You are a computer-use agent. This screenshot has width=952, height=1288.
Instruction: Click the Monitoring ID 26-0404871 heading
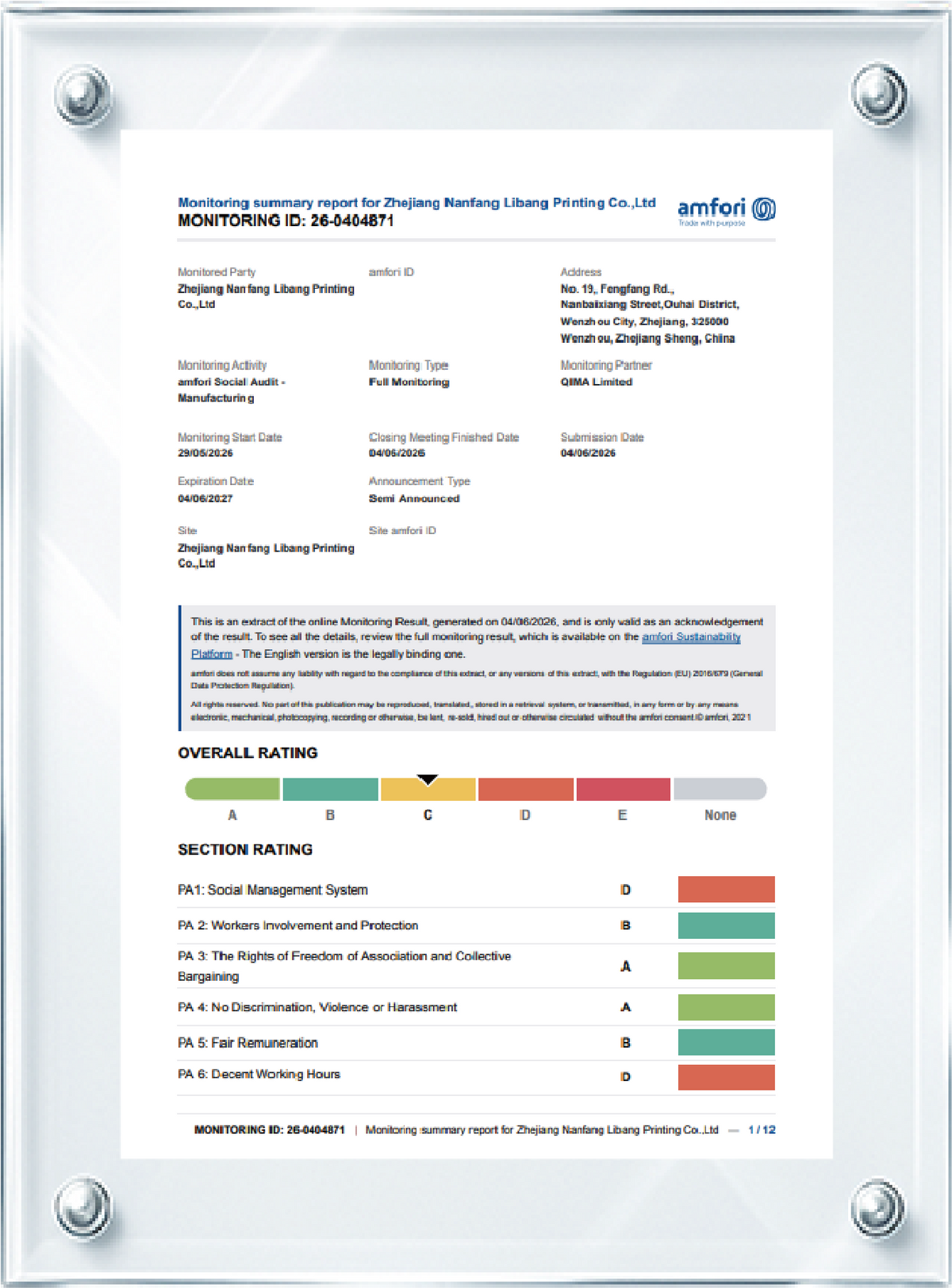click(x=286, y=221)
